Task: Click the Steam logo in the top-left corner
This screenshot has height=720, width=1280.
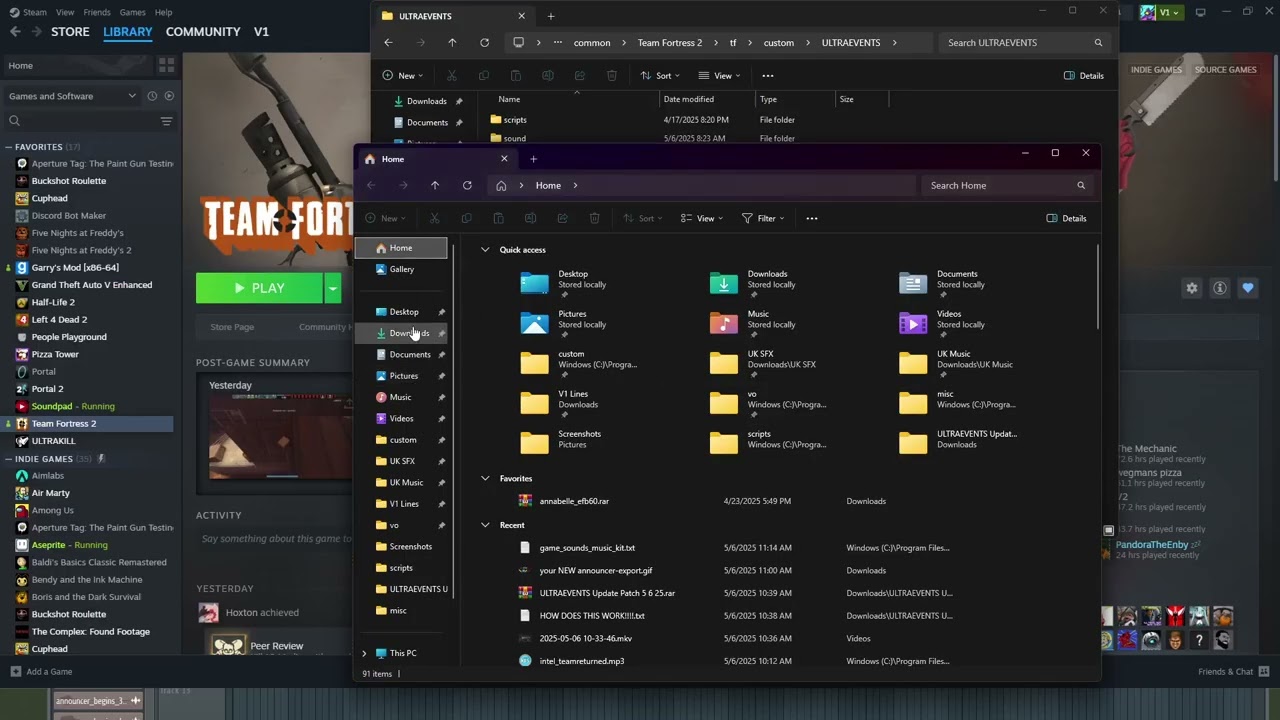Action: (14, 12)
